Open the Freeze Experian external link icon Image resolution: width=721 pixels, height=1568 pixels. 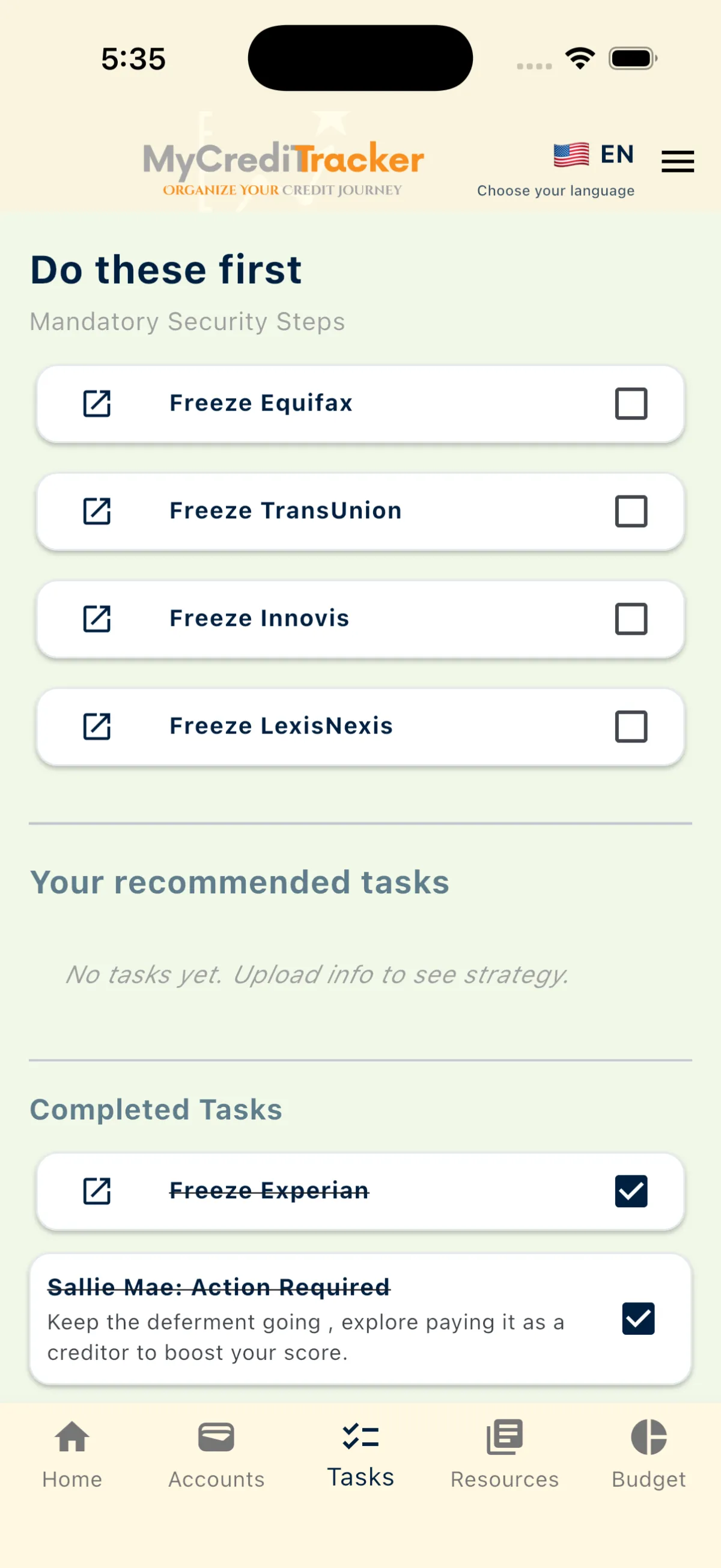click(97, 1191)
